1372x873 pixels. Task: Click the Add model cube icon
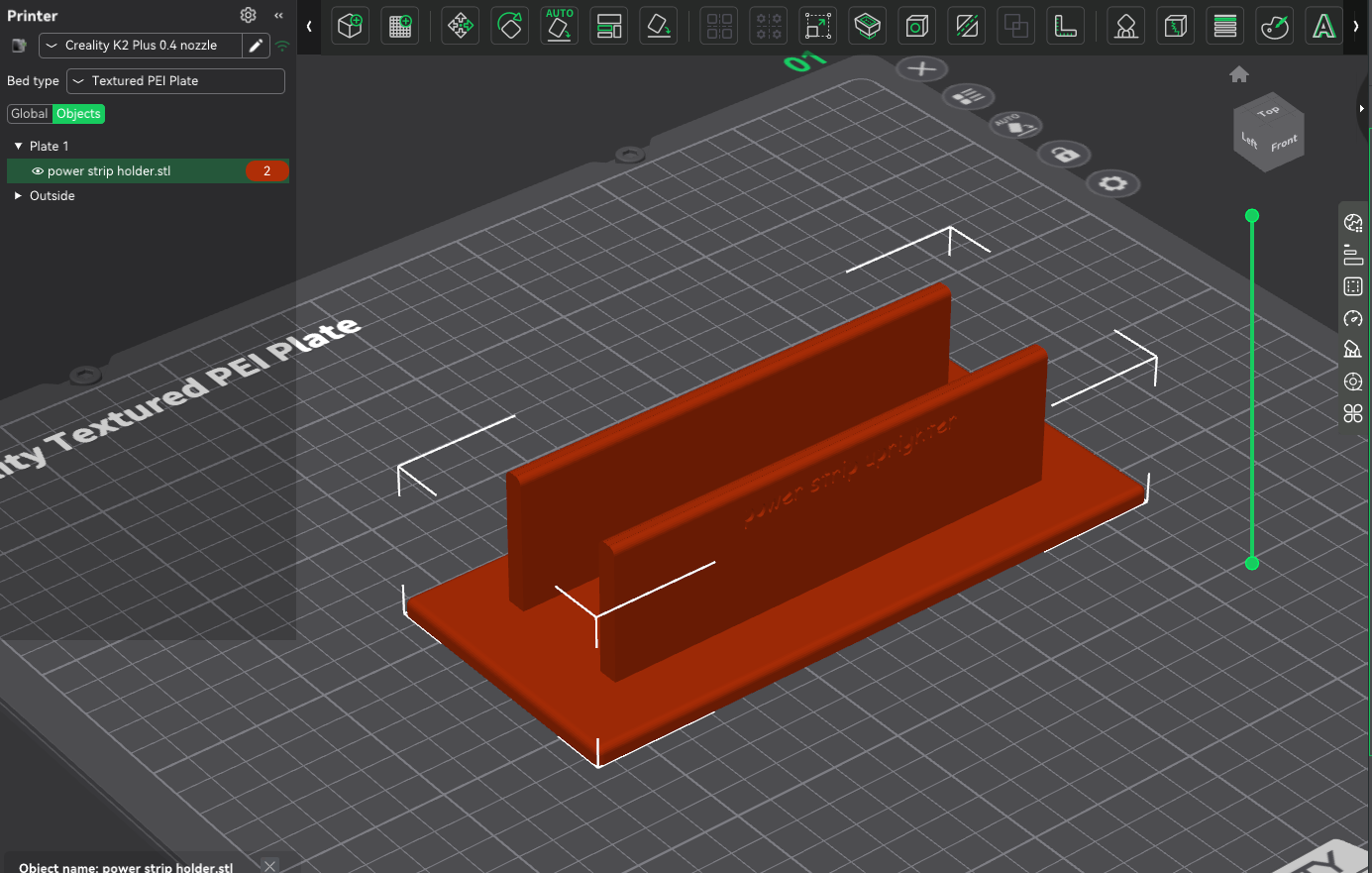(x=350, y=26)
